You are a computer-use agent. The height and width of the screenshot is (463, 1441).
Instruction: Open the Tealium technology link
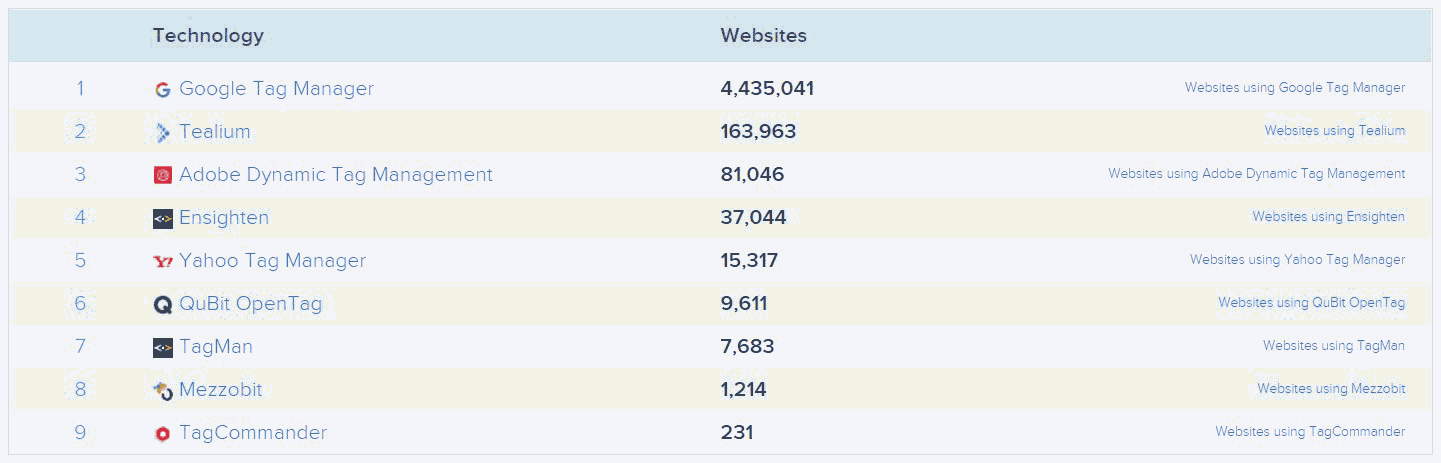[215, 132]
